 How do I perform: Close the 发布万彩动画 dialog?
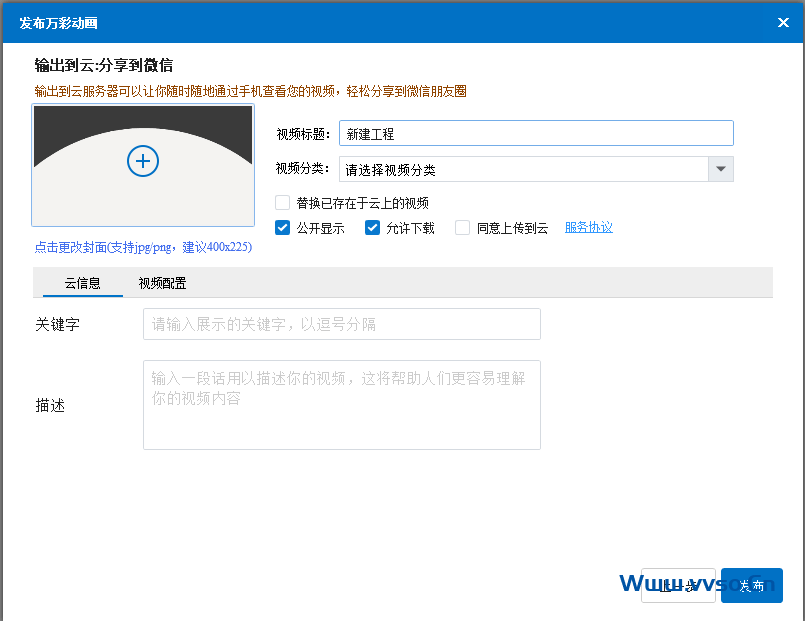tap(783, 22)
